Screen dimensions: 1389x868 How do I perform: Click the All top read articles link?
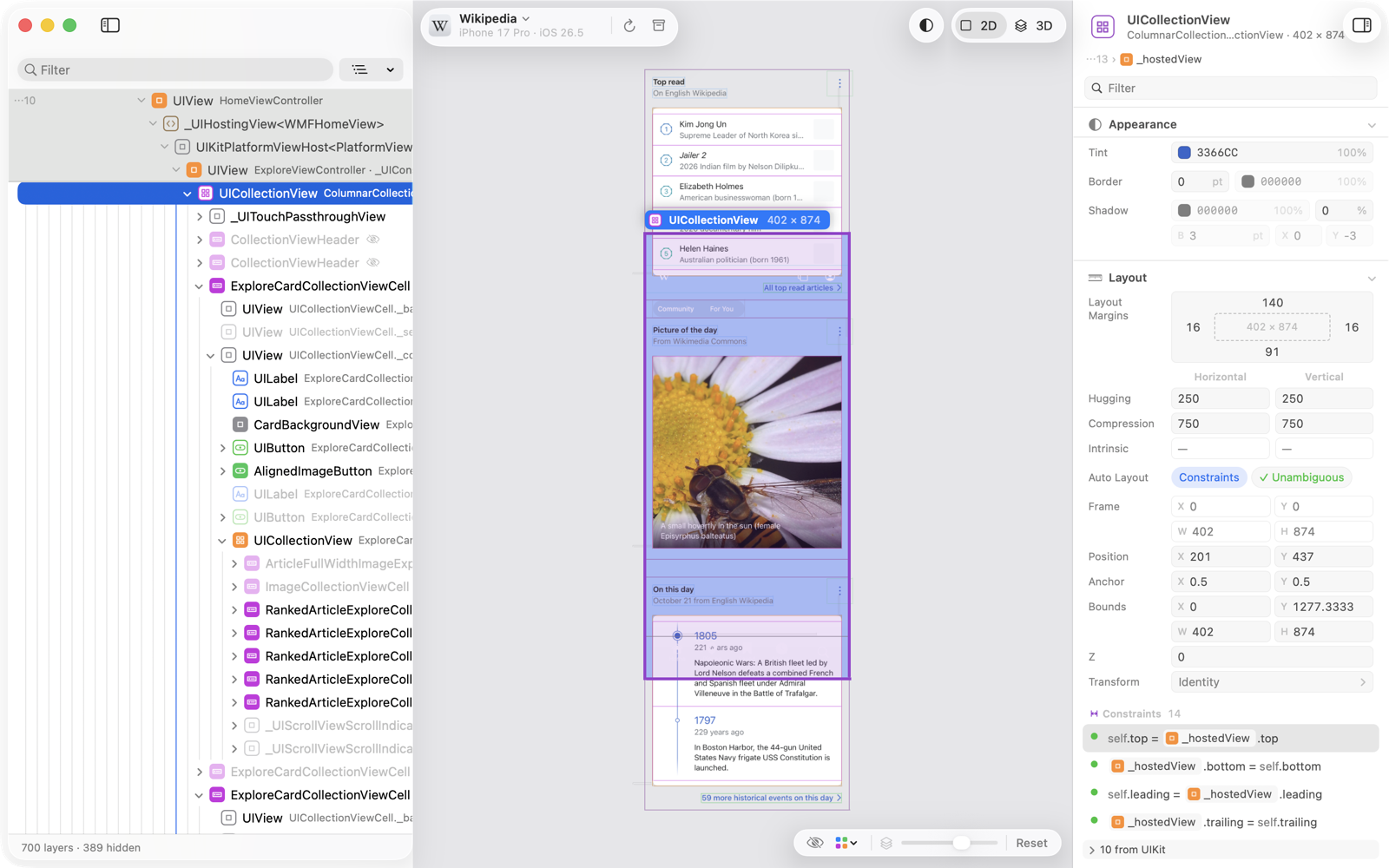click(x=802, y=288)
